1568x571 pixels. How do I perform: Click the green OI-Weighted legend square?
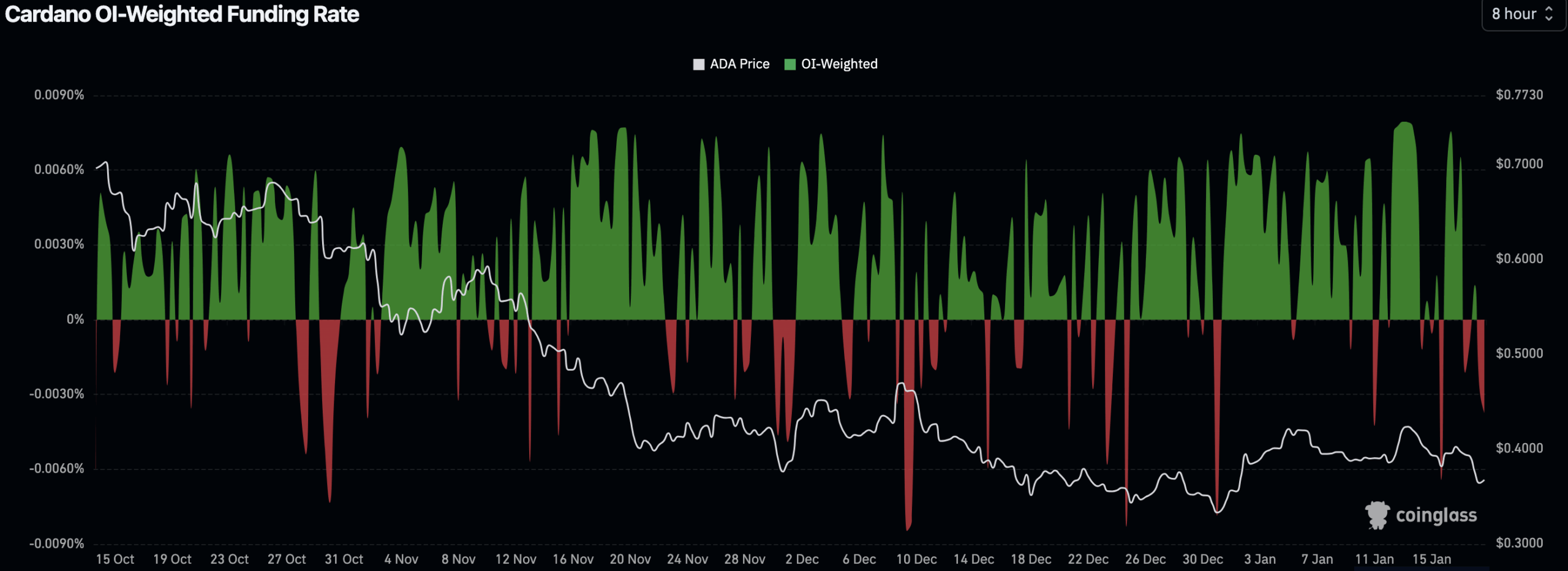pos(791,64)
